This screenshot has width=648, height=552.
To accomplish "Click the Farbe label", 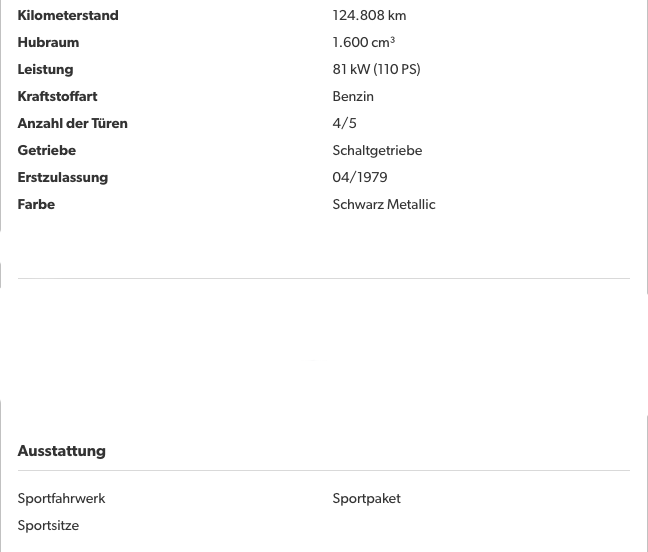I will click(36, 204).
